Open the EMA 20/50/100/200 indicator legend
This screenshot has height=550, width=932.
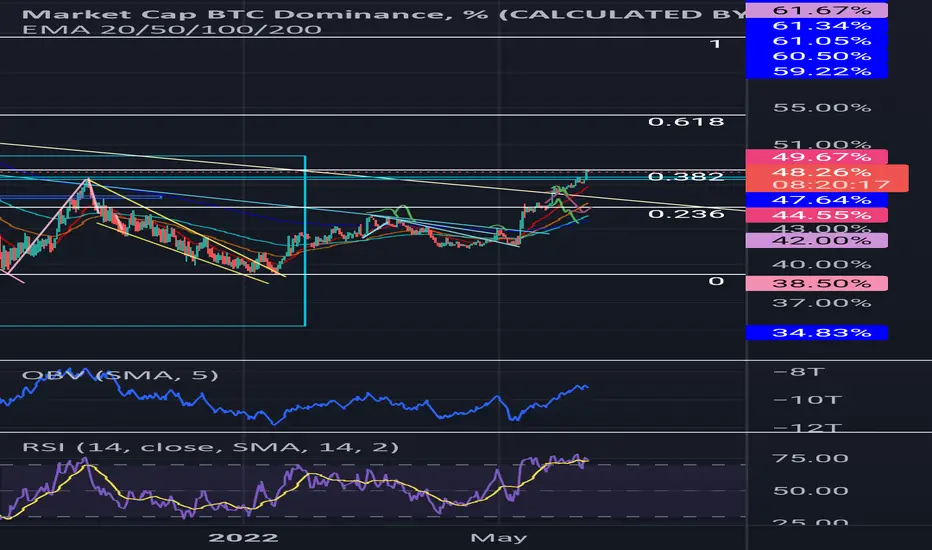tap(171, 29)
